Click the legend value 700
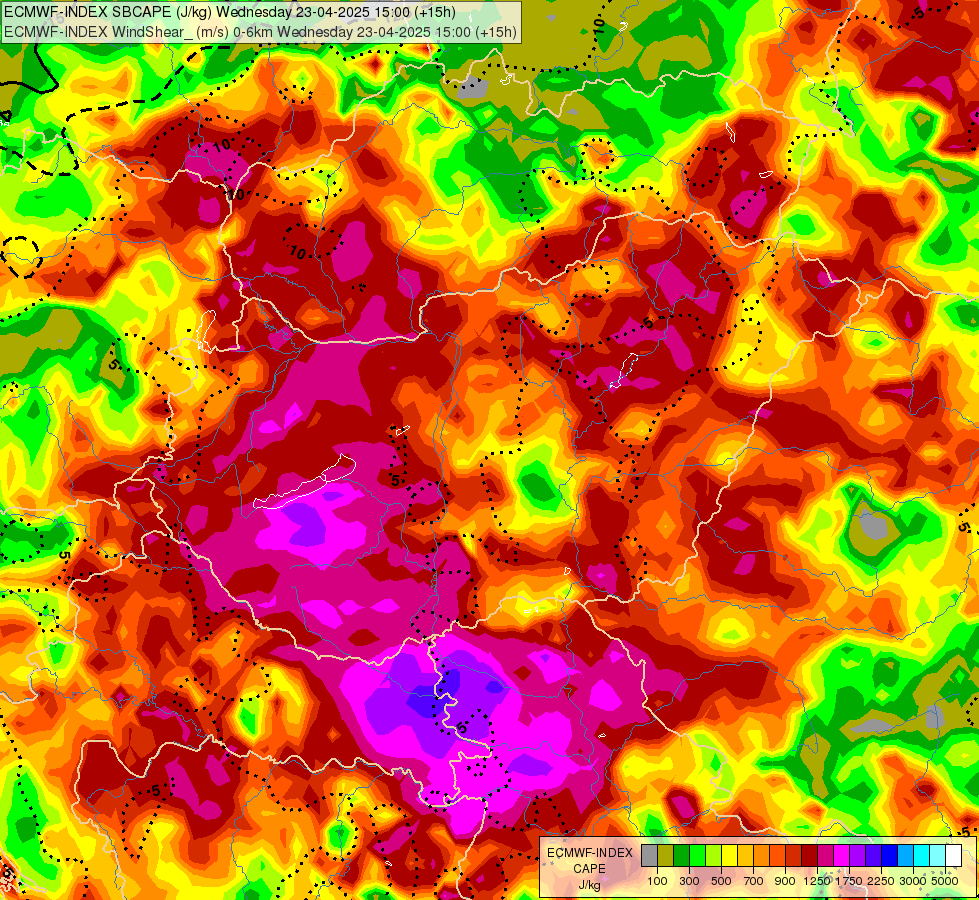The image size is (979, 900). (754, 881)
